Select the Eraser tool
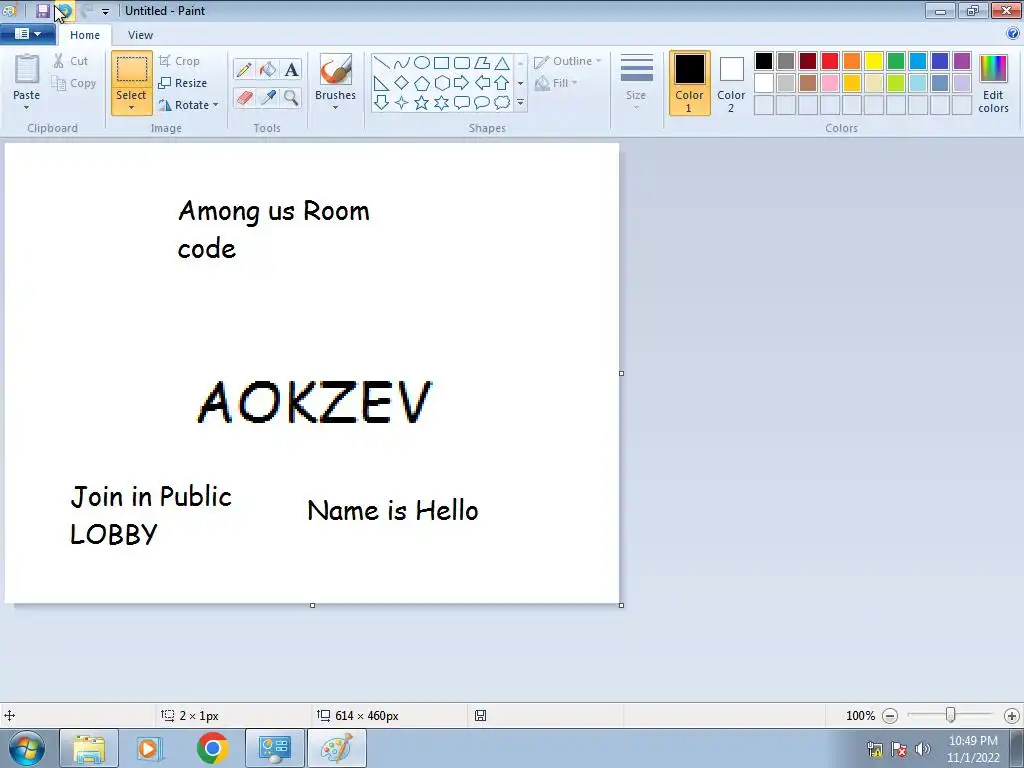The height and width of the screenshot is (768, 1024). click(x=244, y=98)
